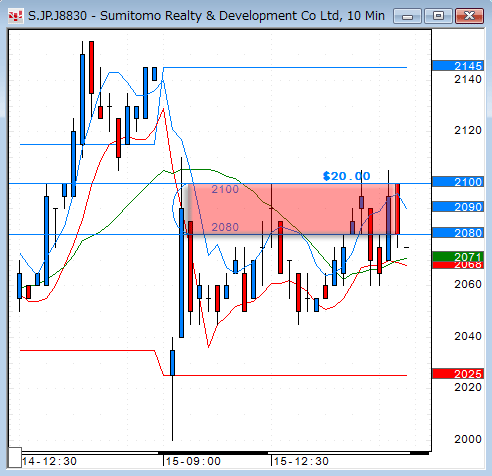This screenshot has width=492, height=476.
Task: Click the 2060 price scale value
Action: [468, 284]
